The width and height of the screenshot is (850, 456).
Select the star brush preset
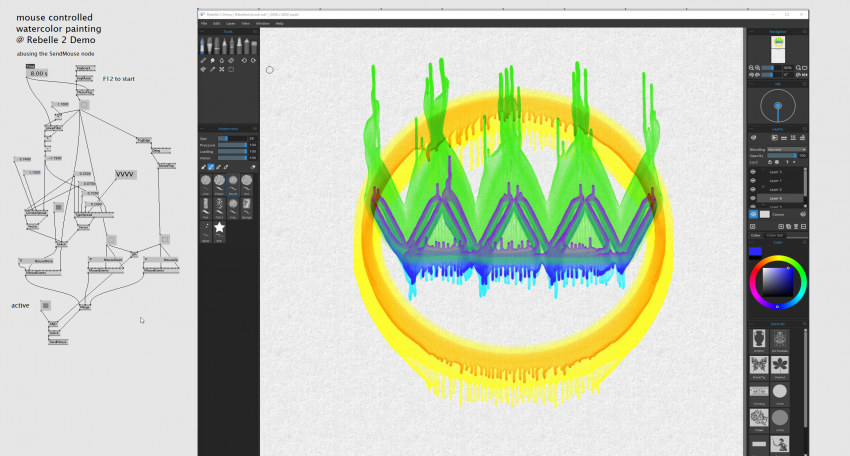[219, 229]
